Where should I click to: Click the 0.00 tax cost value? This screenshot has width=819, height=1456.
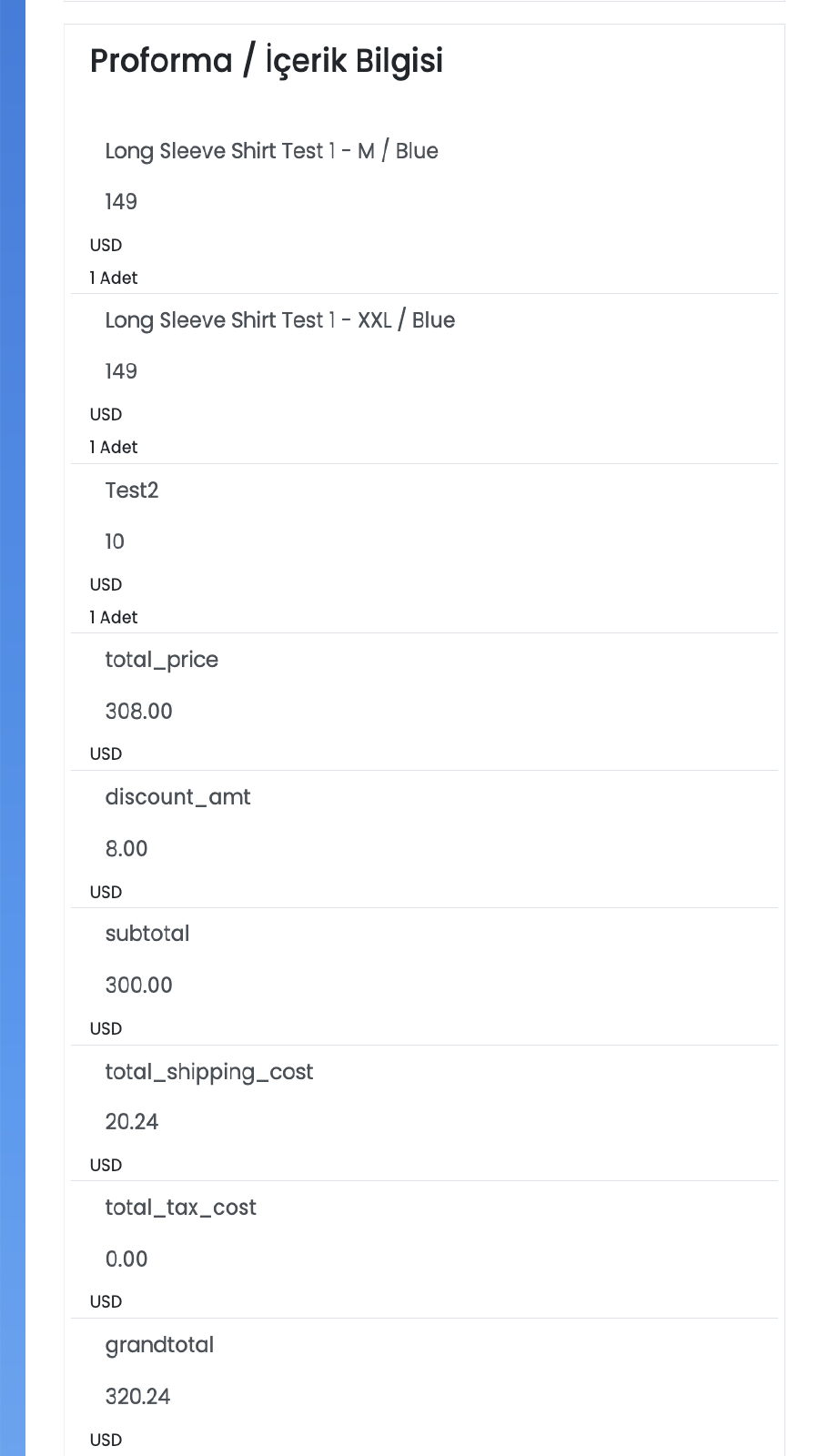tap(126, 1259)
